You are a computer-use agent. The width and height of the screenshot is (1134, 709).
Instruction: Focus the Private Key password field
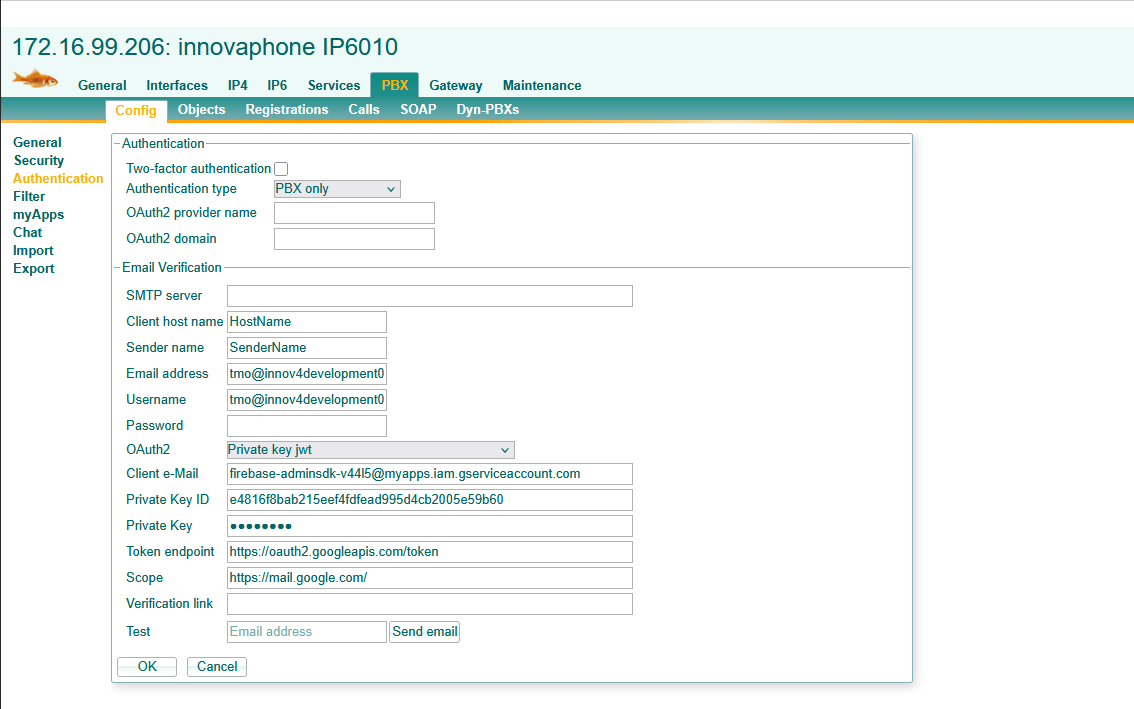coord(429,526)
